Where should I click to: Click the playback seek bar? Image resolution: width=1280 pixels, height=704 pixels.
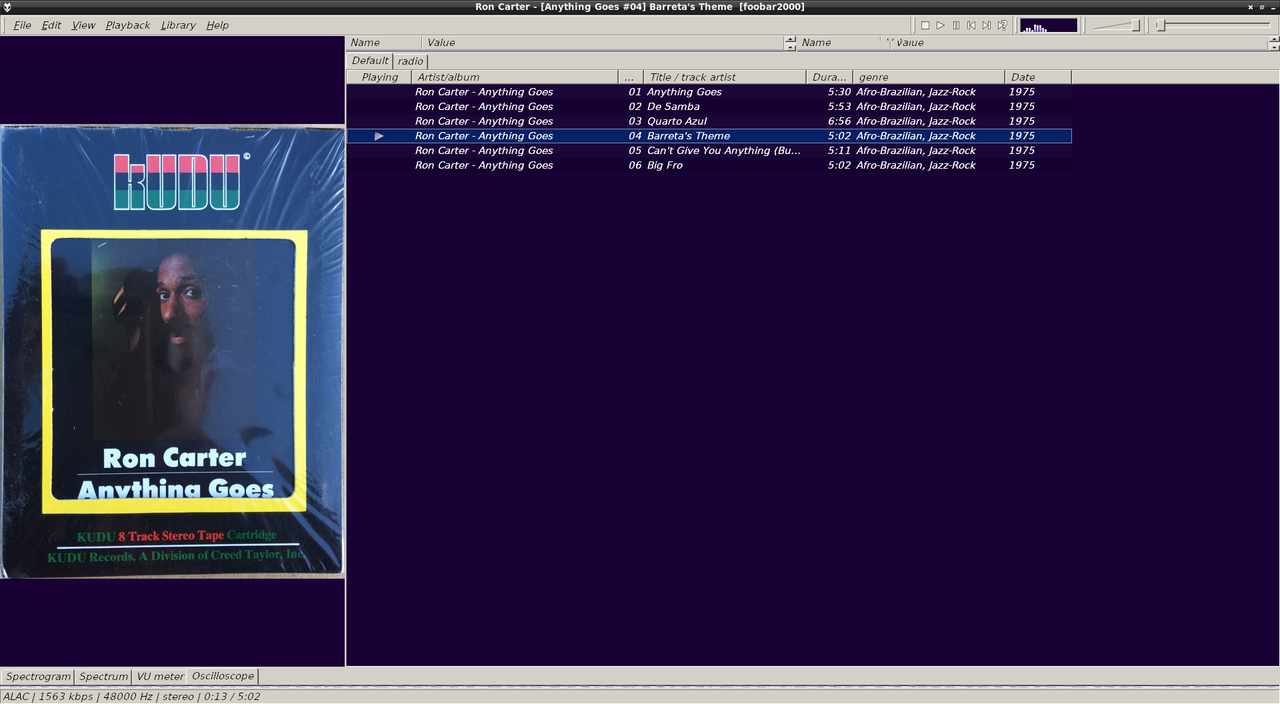[x=1213, y=25]
